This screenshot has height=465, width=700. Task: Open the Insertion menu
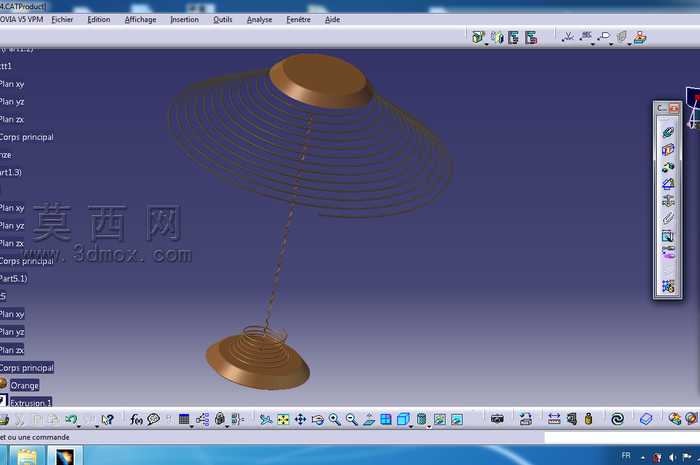[x=184, y=20]
